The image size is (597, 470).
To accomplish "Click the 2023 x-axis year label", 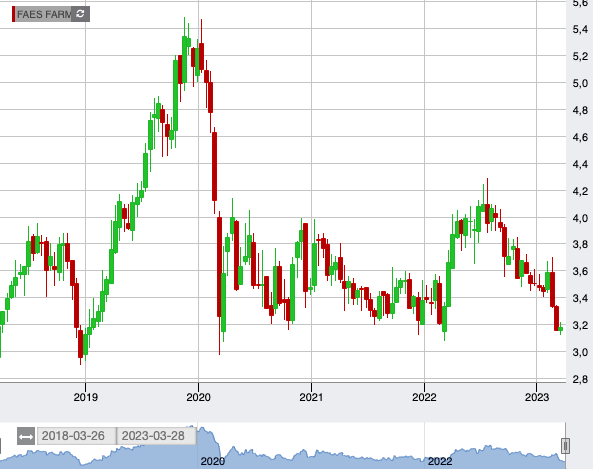I will pos(537,397).
